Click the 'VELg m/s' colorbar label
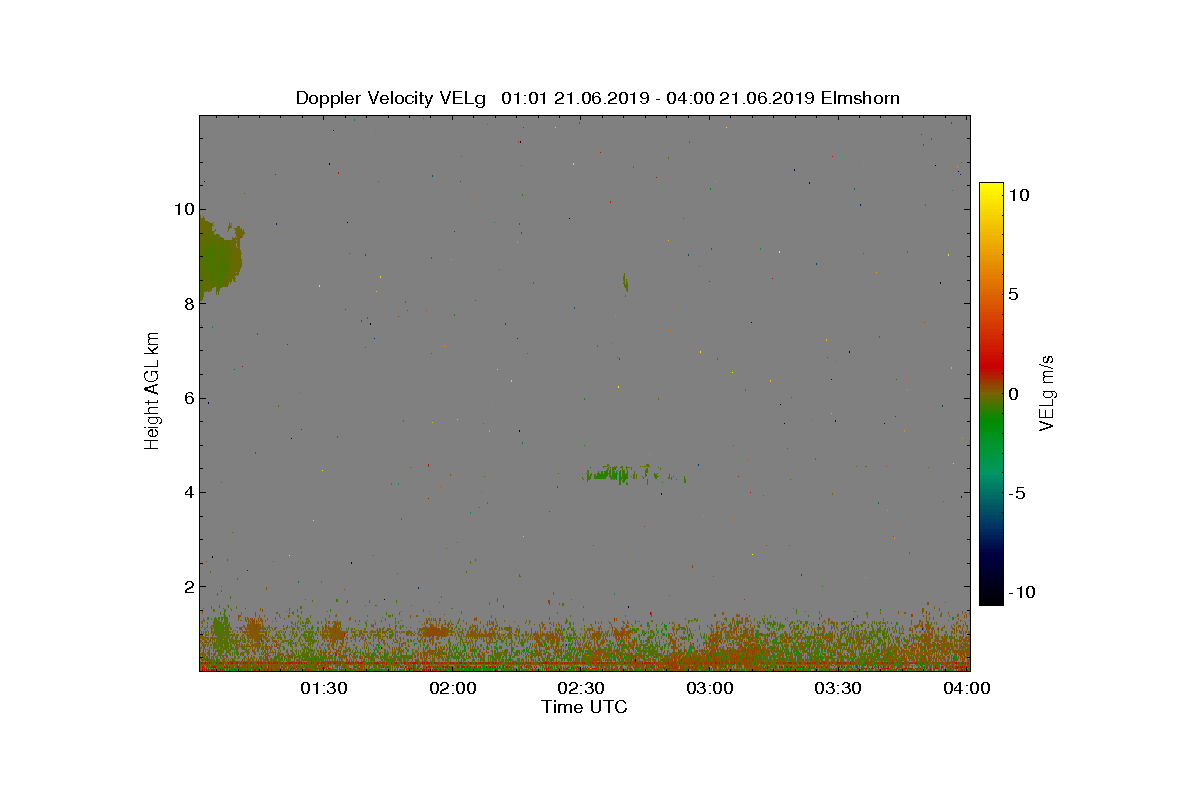The width and height of the screenshot is (1200, 800). click(x=1047, y=391)
